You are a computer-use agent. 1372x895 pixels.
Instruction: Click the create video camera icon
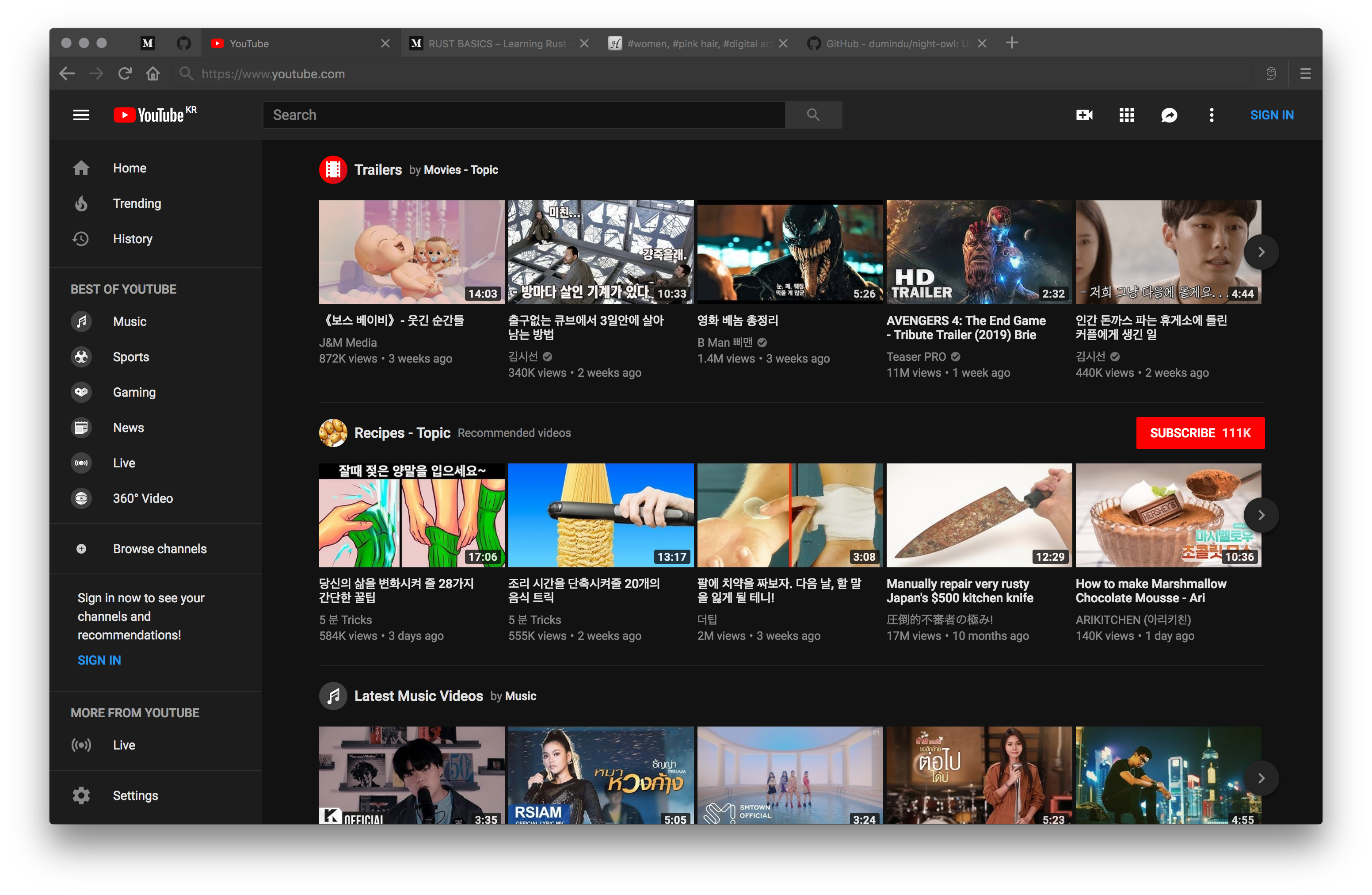[1084, 115]
